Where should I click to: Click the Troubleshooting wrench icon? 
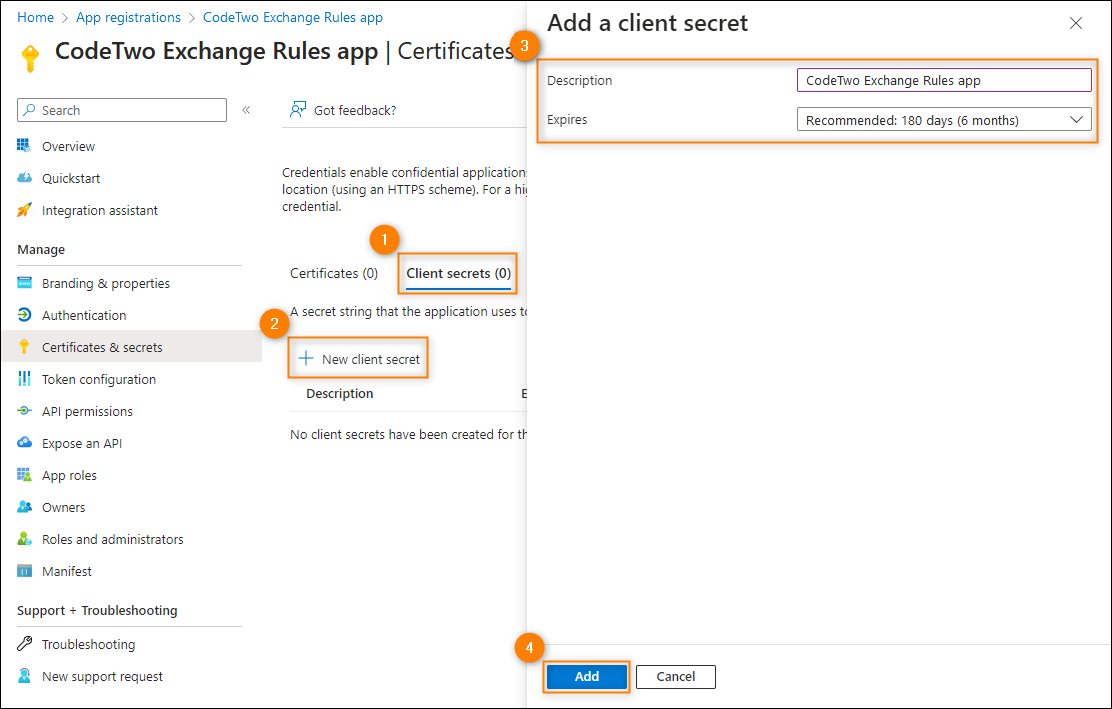coord(24,644)
